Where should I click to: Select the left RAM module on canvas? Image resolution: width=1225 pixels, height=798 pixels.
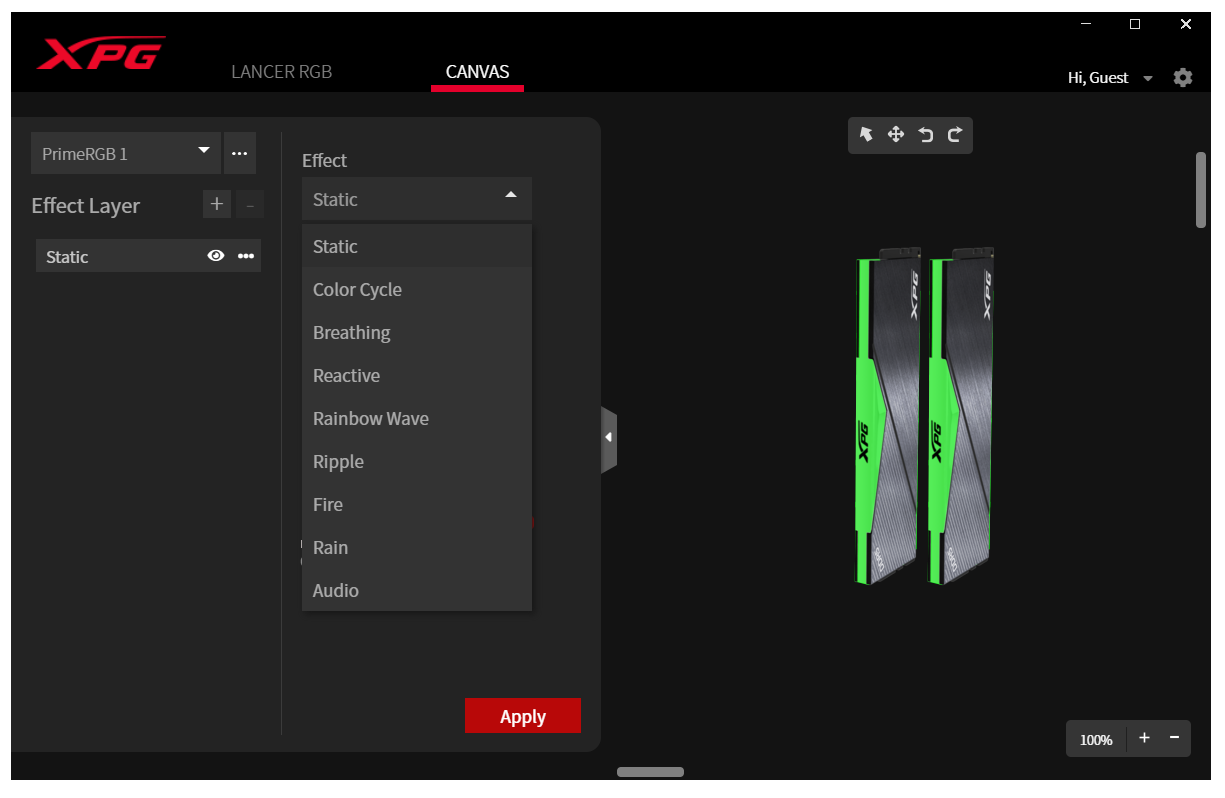point(886,416)
